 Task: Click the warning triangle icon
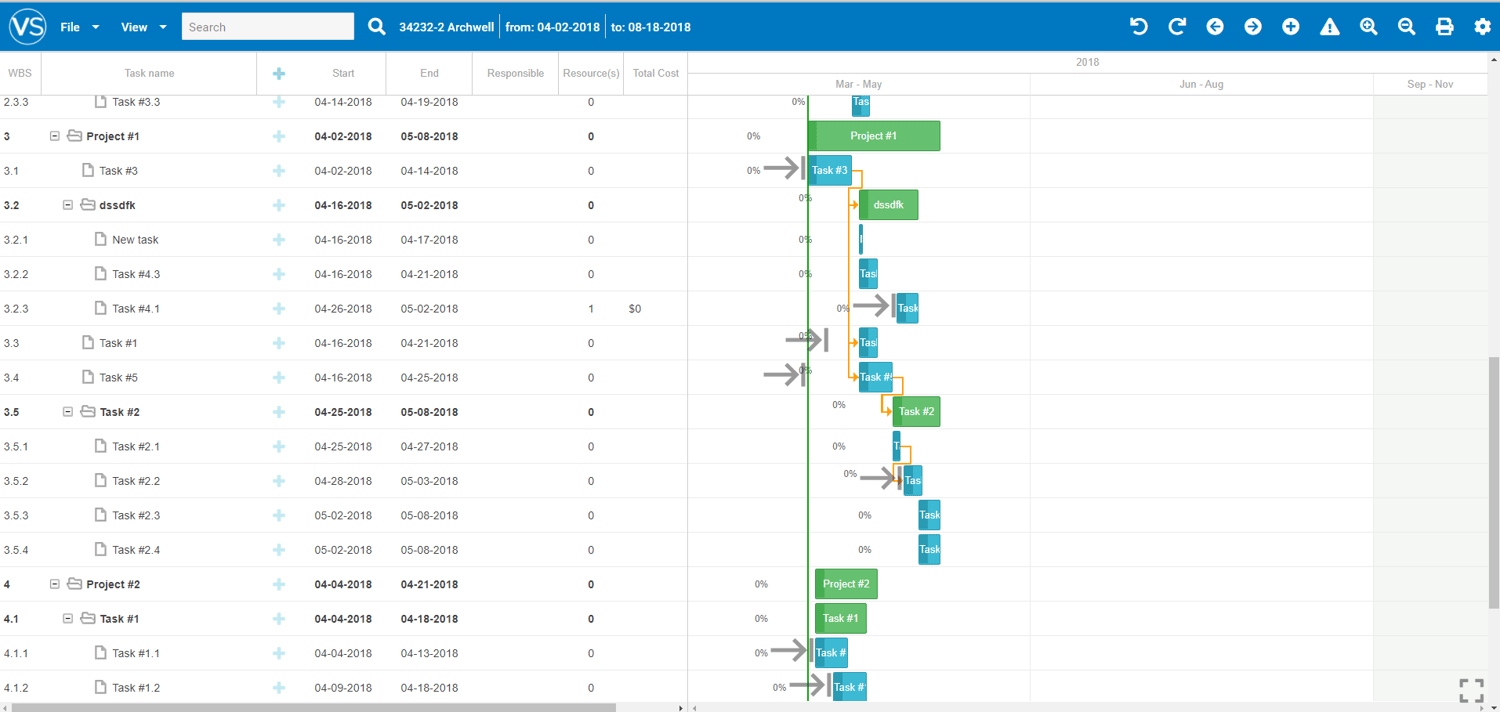(x=1329, y=27)
